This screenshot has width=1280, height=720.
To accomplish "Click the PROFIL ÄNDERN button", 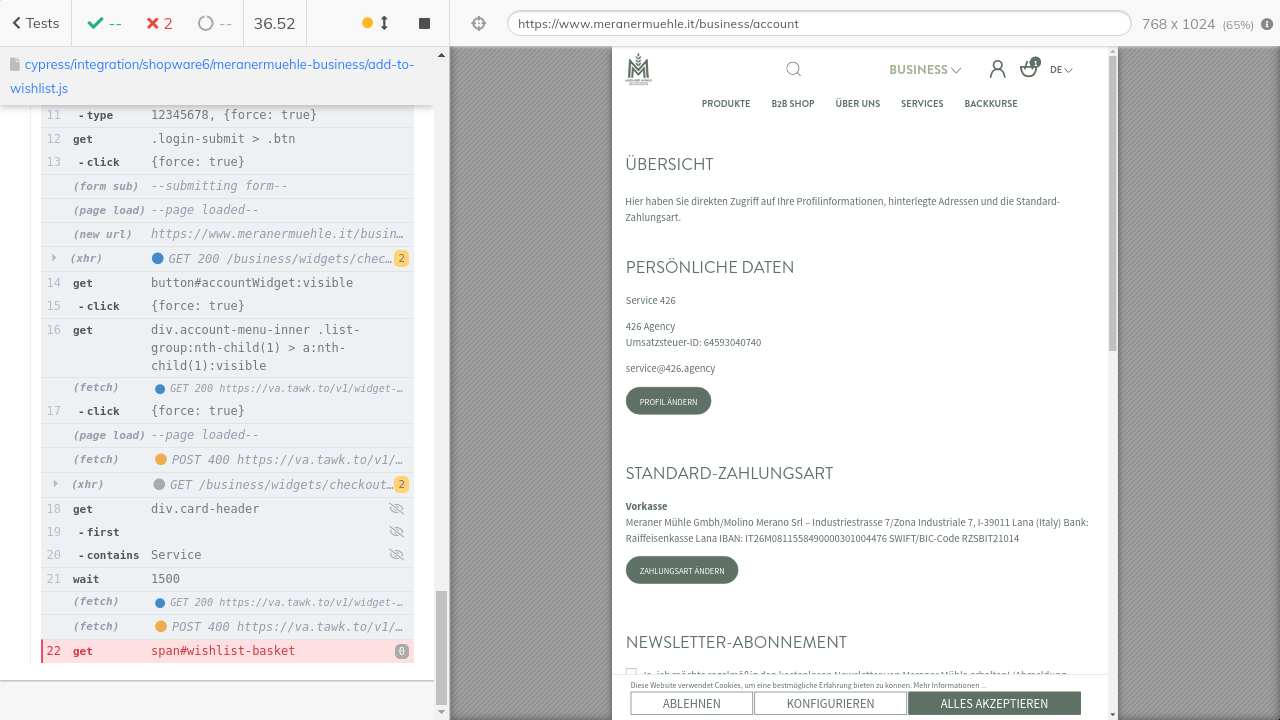I will (668, 401).
